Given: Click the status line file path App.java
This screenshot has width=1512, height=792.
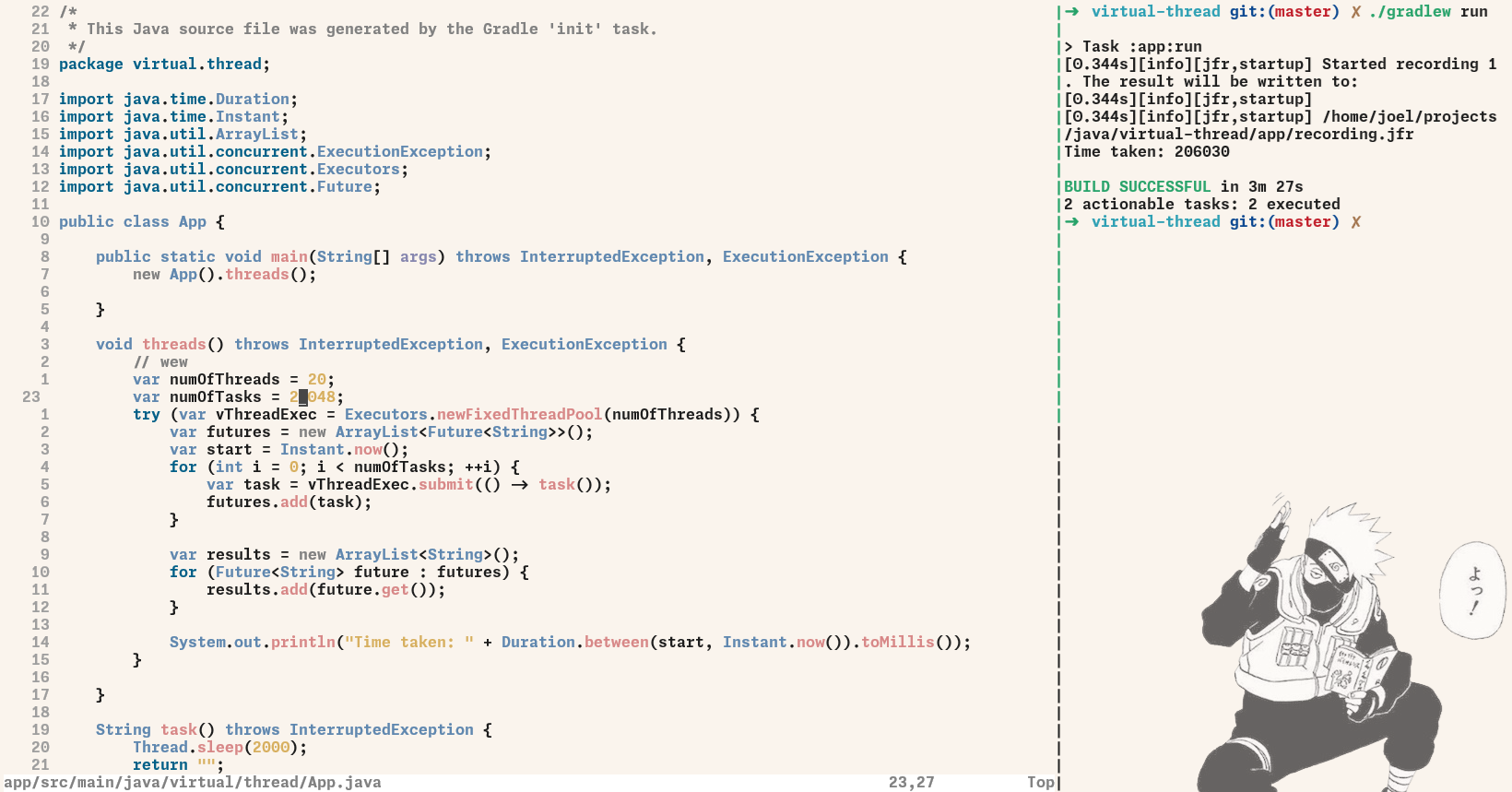Looking at the screenshot, I should (x=193, y=782).
